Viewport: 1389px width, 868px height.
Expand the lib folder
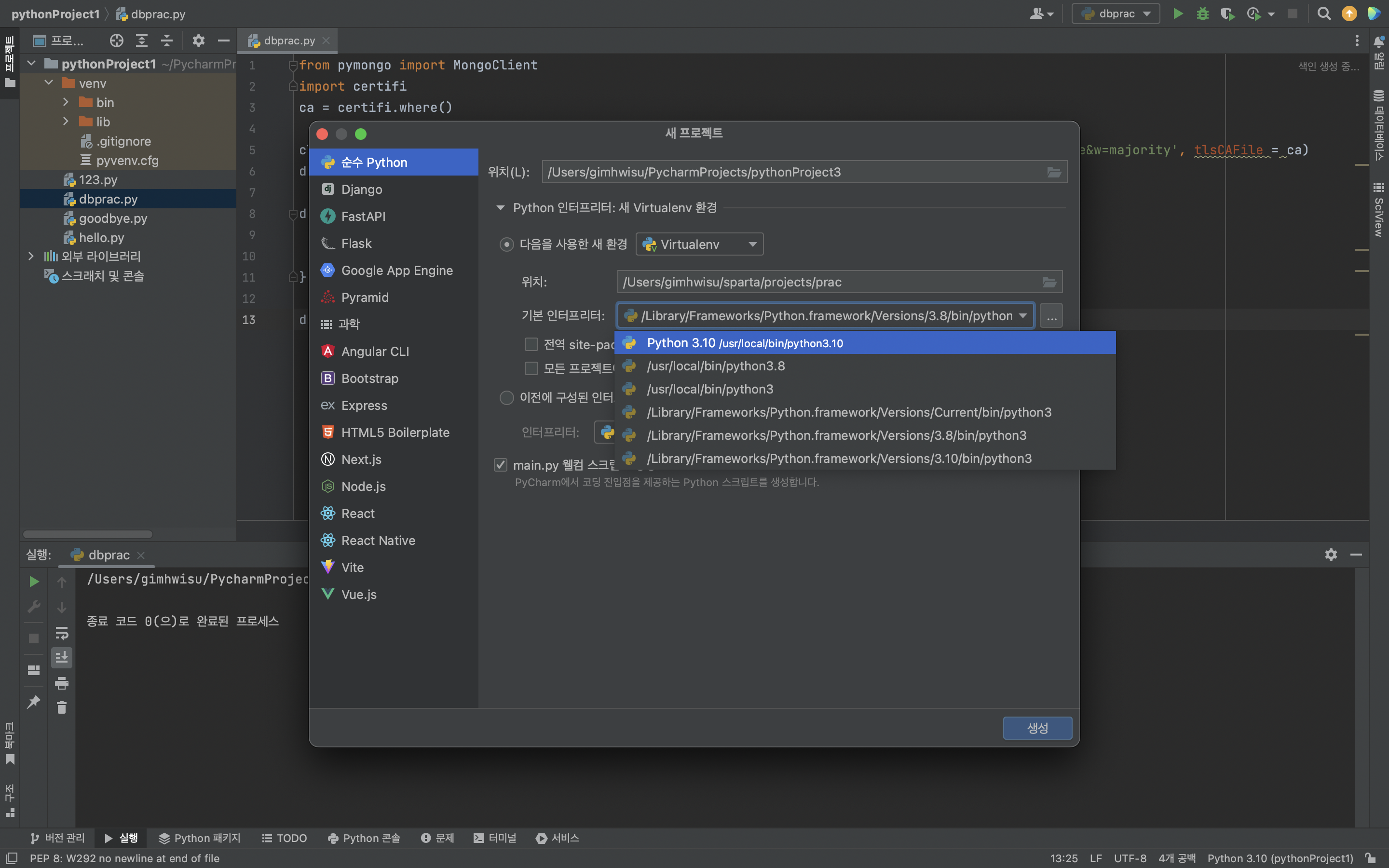pyautogui.click(x=66, y=122)
